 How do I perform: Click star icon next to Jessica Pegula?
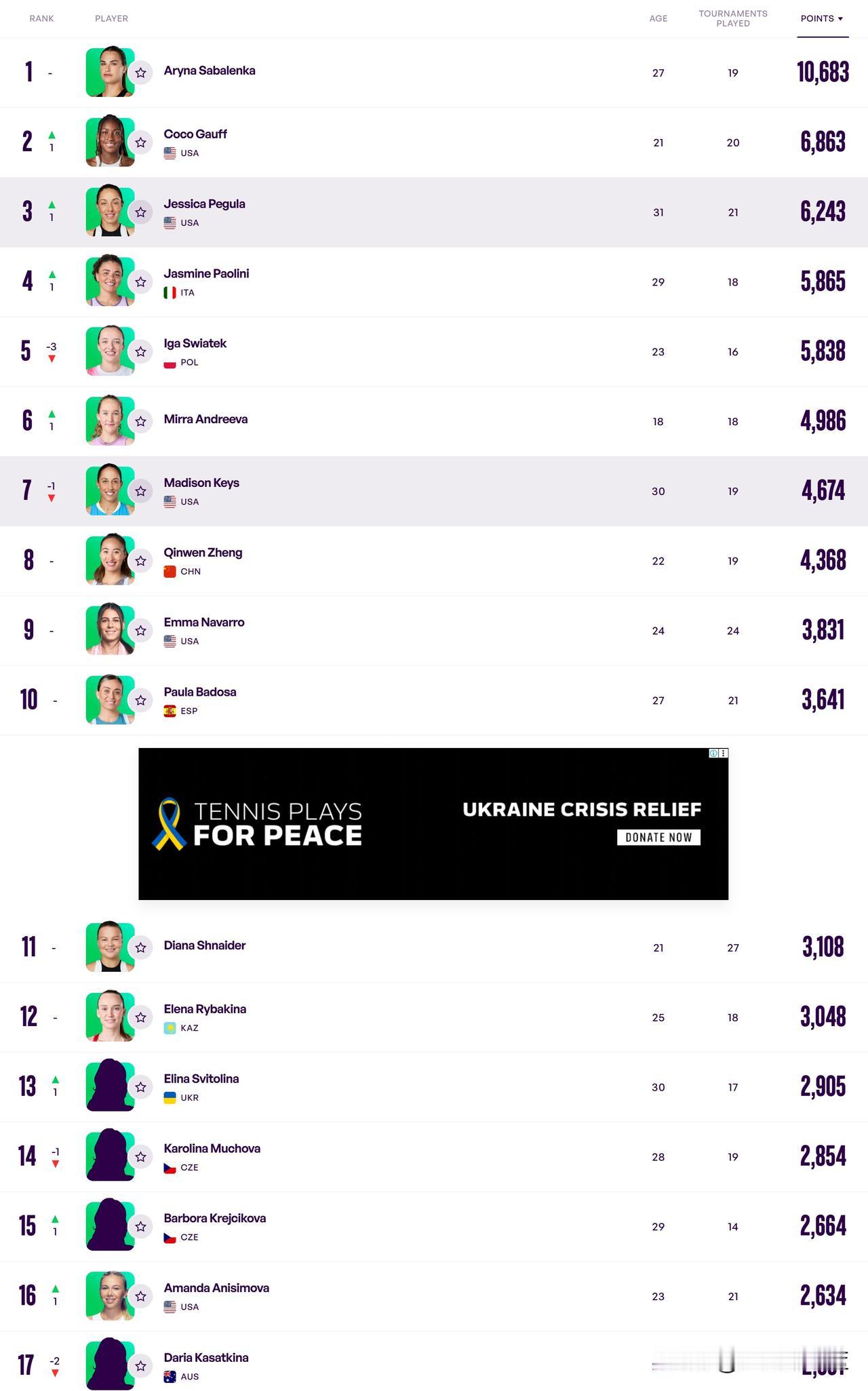click(x=140, y=212)
